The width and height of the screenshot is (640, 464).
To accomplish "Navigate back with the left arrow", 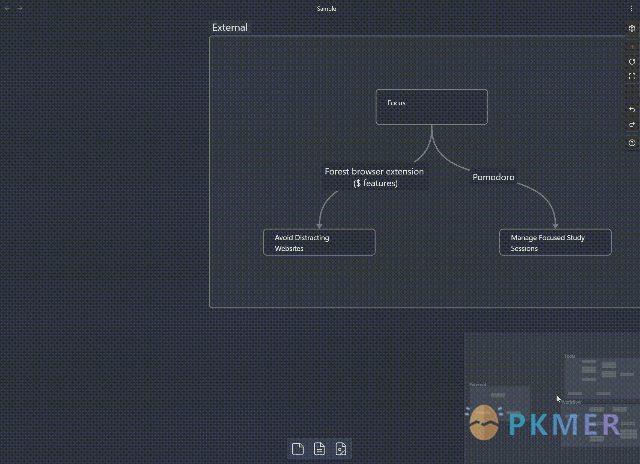I will [7, 8].
